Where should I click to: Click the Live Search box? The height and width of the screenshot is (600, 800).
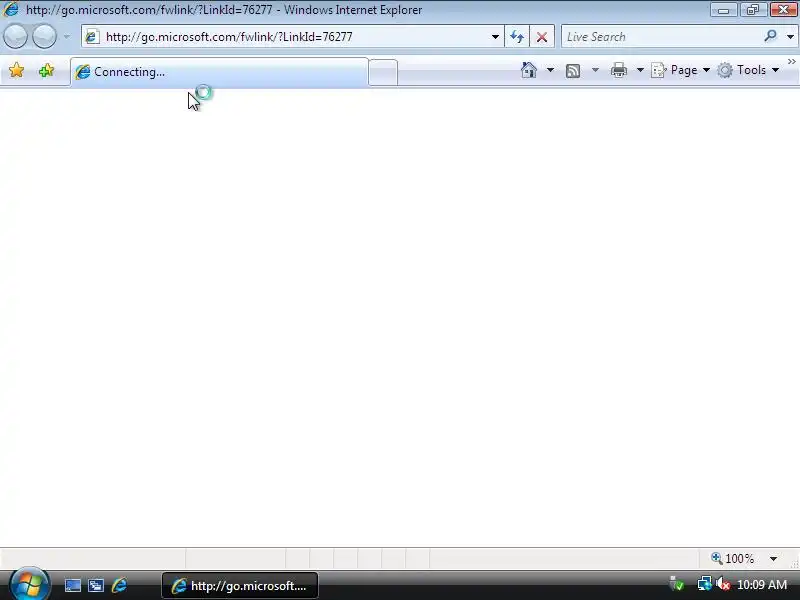(661, 37)
